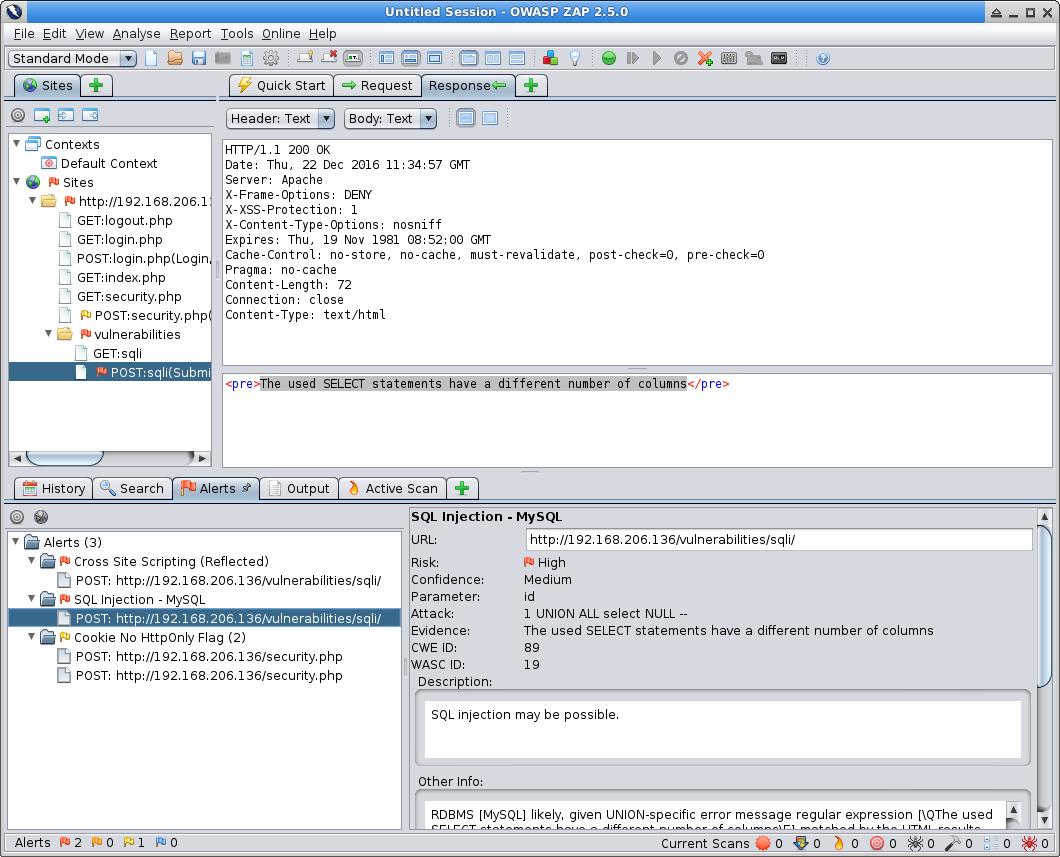Open a saved session with the folder icon

click(175, 58)
